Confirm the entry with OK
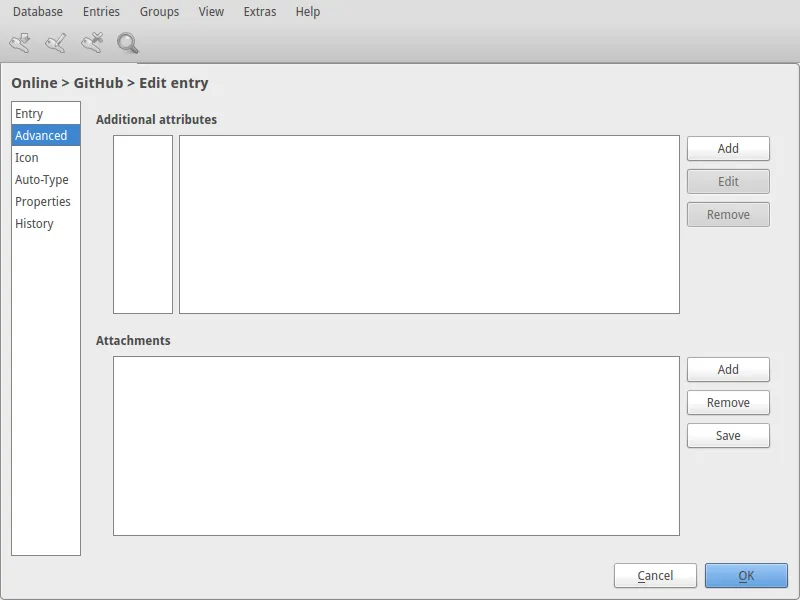The image size is (800, 600). [746, 576]
